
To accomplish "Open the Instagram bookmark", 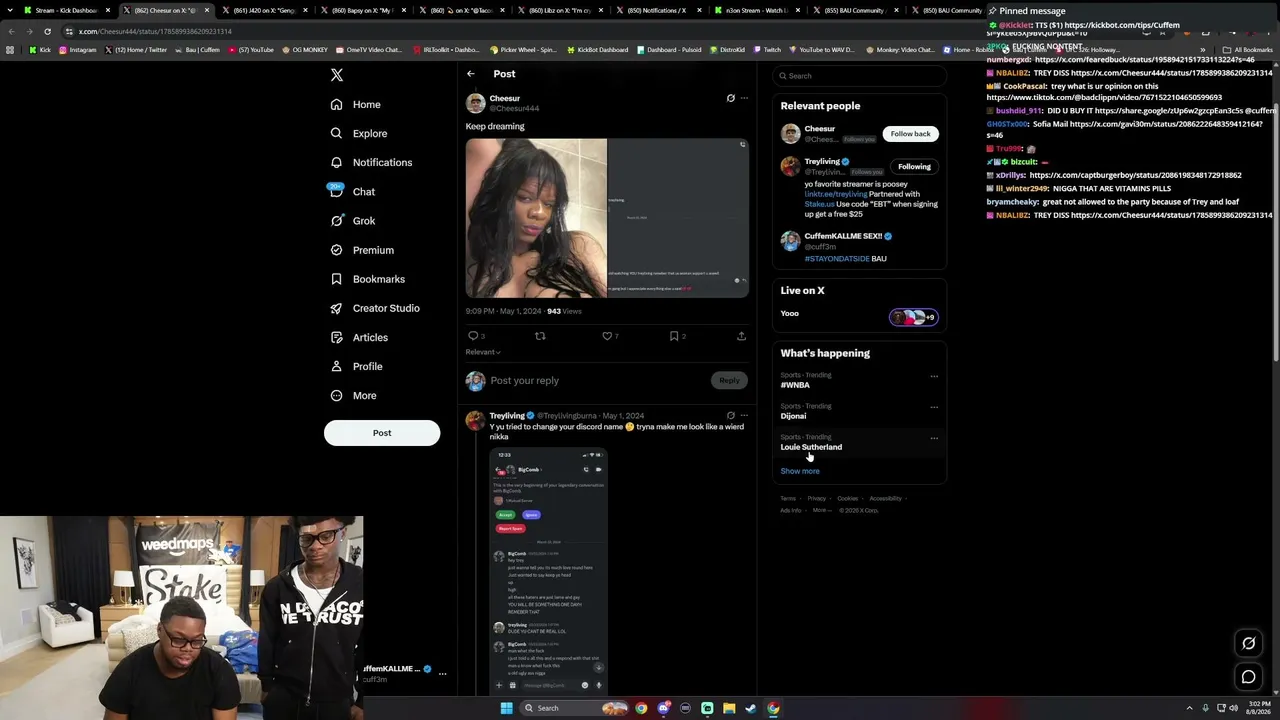I will pyautogui.click(x=78, y=50).
